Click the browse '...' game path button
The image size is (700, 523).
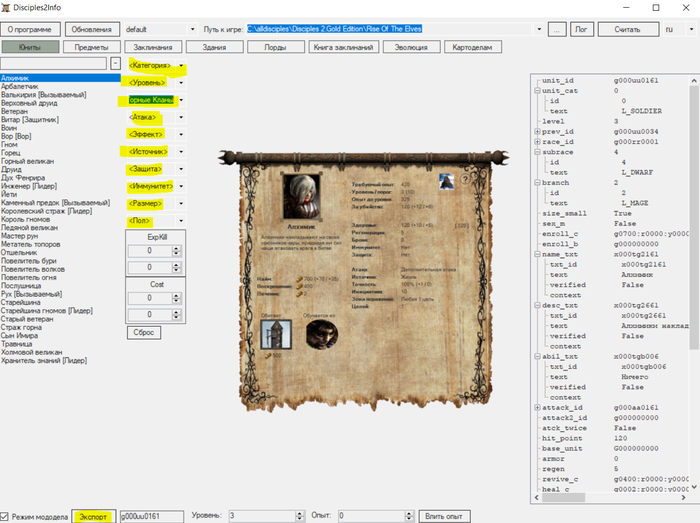tap(557, 30)
